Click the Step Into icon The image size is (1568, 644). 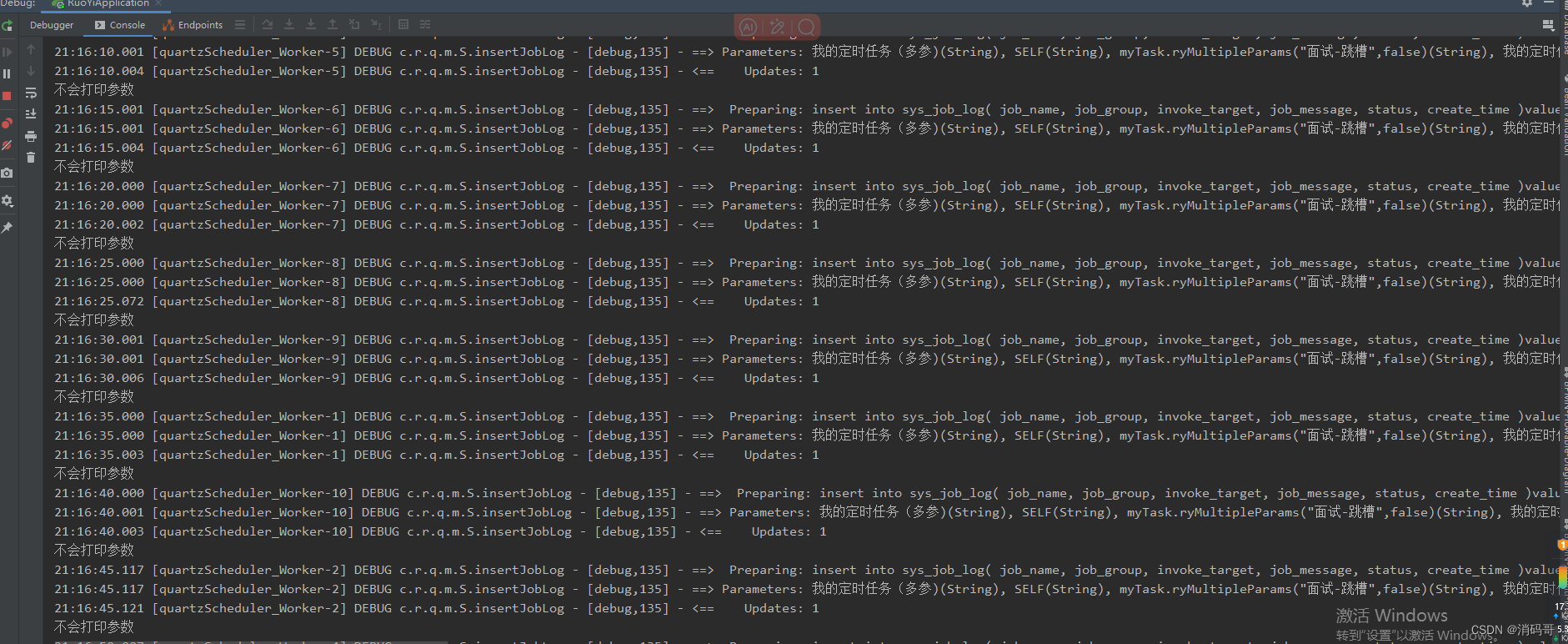point(289,25)
